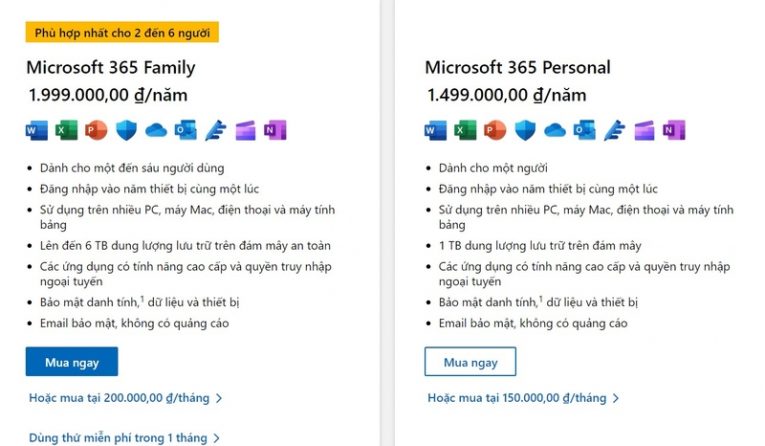Click the Excel icon under Microsoft 365 Family
The image size is (765, 446).
(x=66, y=130)
